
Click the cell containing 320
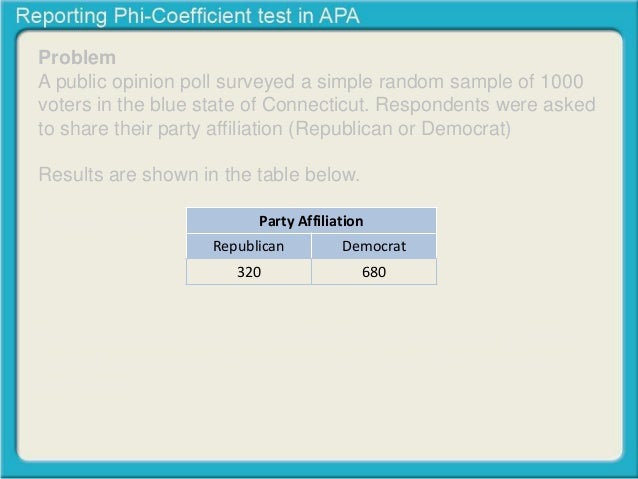249,272
